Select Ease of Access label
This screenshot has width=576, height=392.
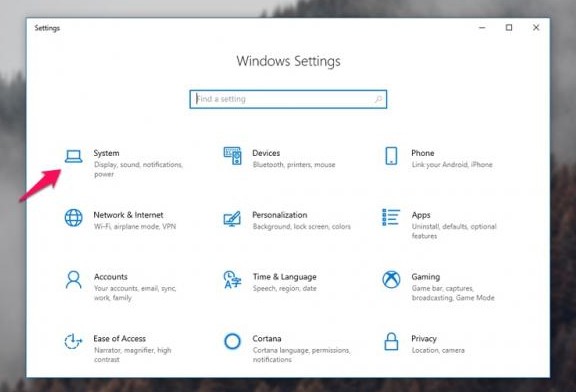tap(119, 338)
